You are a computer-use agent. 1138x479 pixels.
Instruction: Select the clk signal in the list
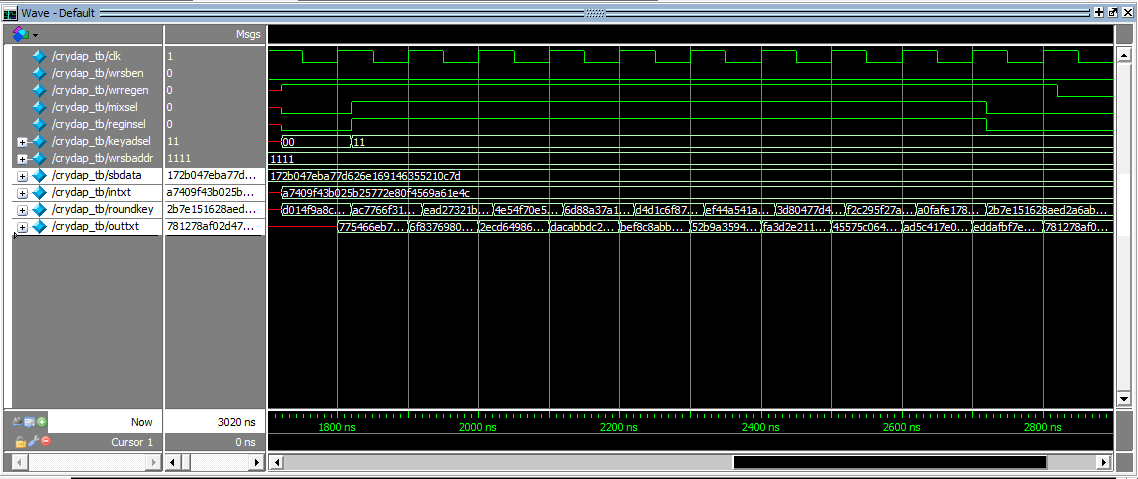[86, 56]
